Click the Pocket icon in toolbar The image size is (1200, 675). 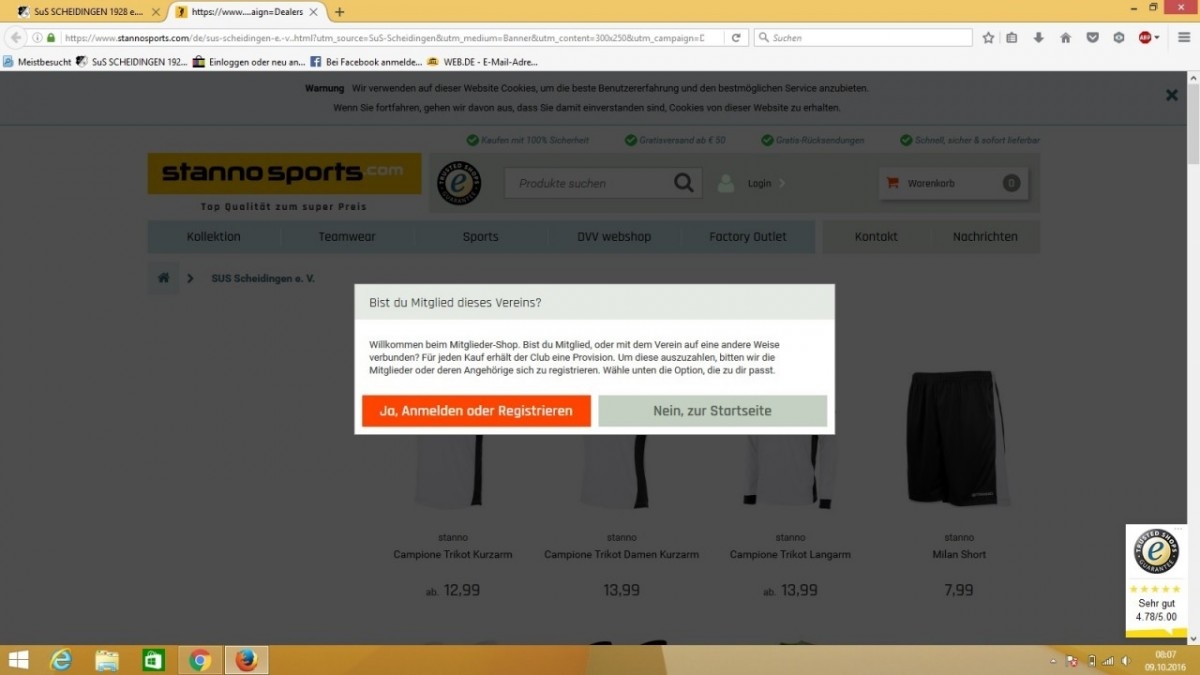point(1092,38)
